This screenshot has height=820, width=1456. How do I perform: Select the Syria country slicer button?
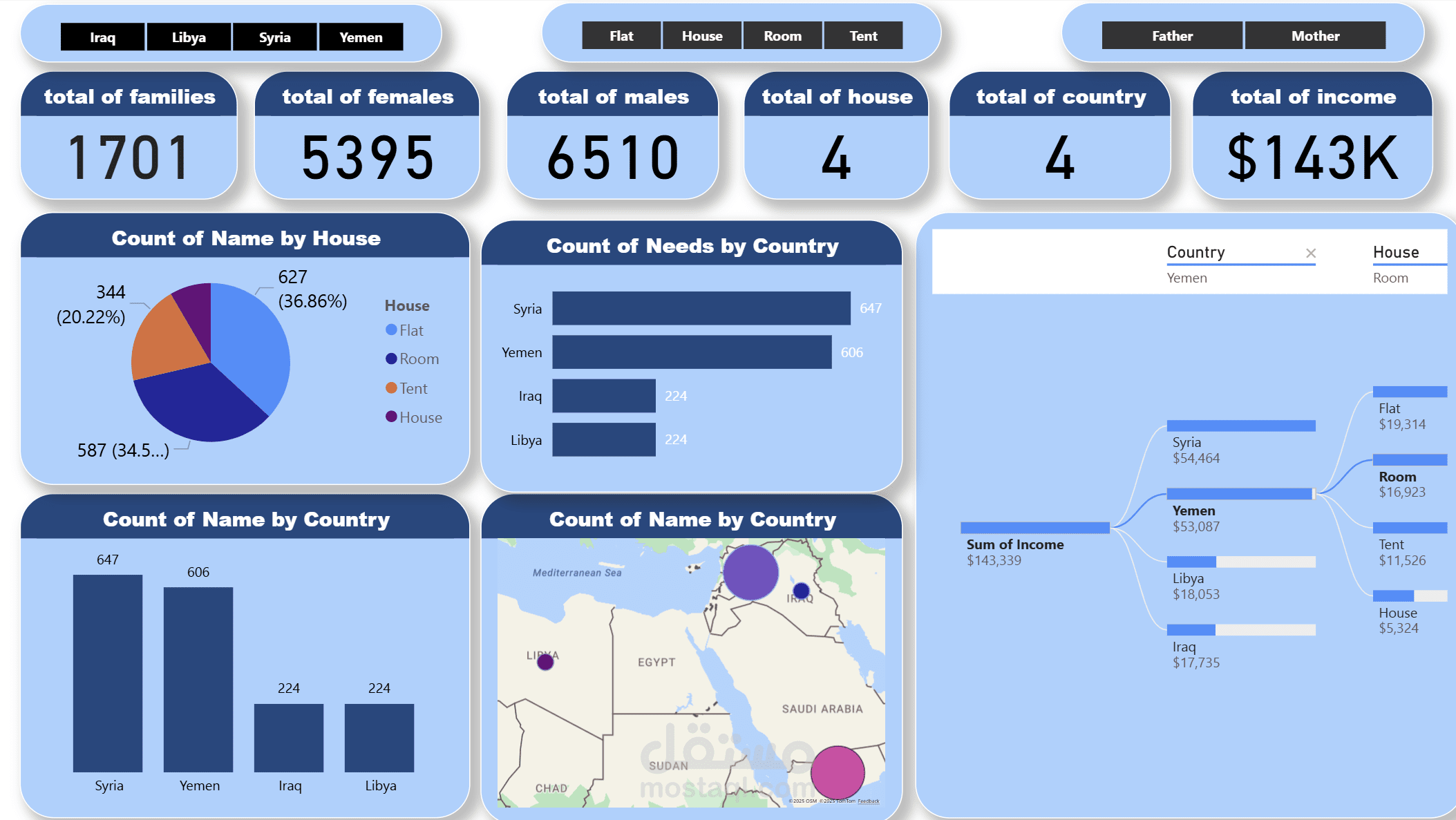click(274, 37)
